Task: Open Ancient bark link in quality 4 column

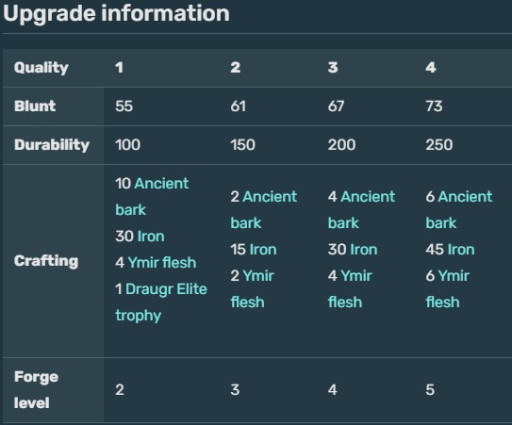Action: [459, 210]
